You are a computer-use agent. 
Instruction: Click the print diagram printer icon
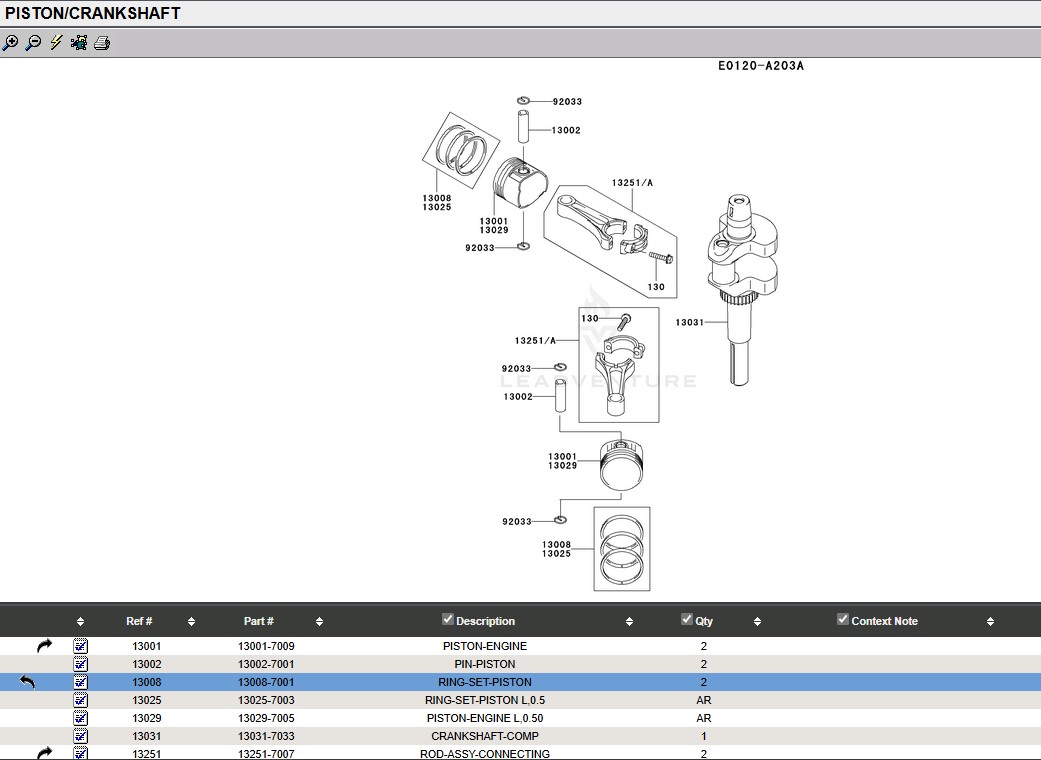pyautogui.click(x=101, y=43)
